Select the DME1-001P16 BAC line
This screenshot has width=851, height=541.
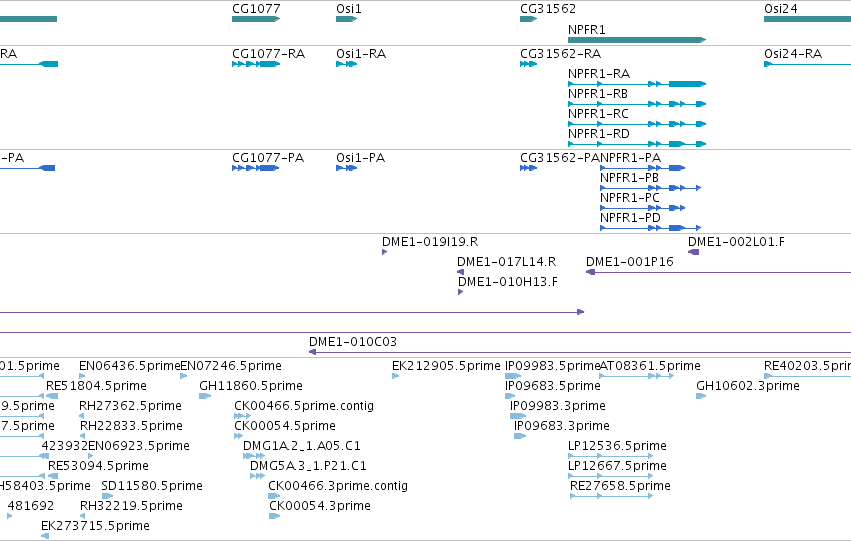click(x=718, y=272)
